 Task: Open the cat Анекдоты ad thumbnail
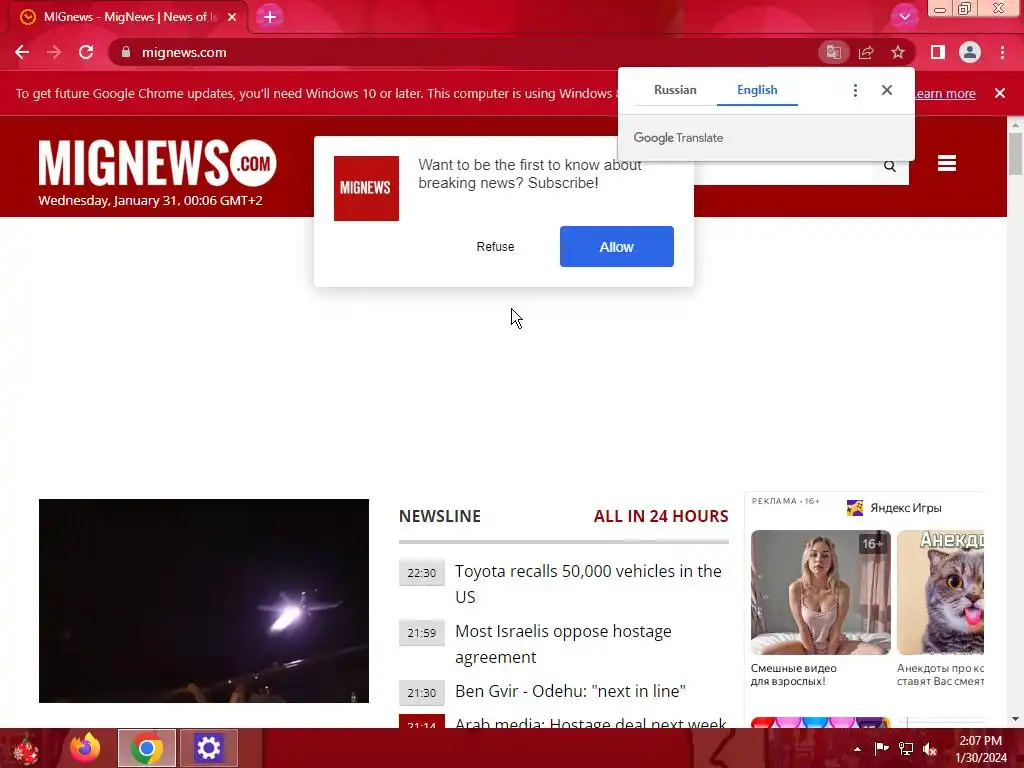tap(940, 592)
